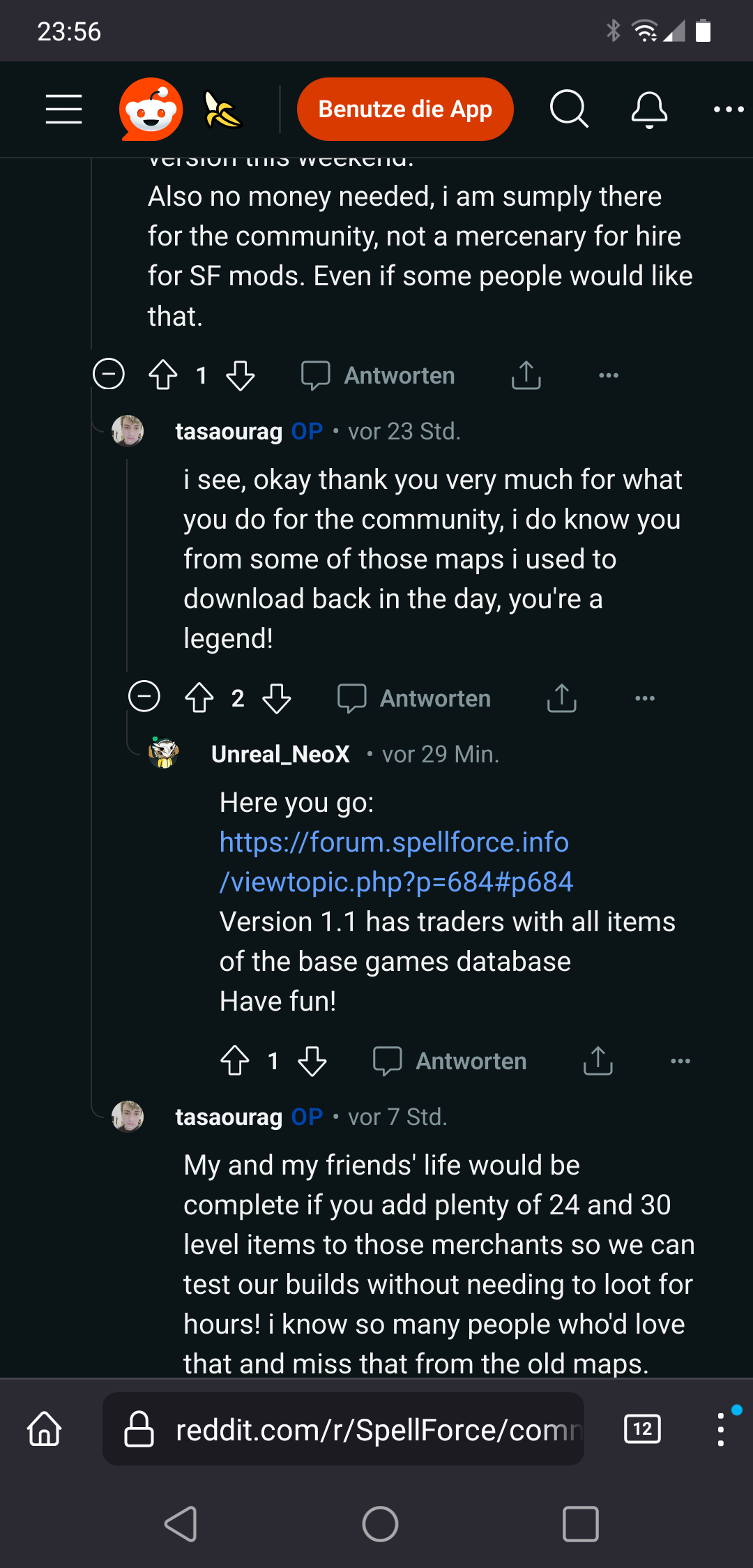Collapse tasaourag's 'you're a legend' comment thread
This screenshot has width=753, height=1568.
click(x=144, y=696)
